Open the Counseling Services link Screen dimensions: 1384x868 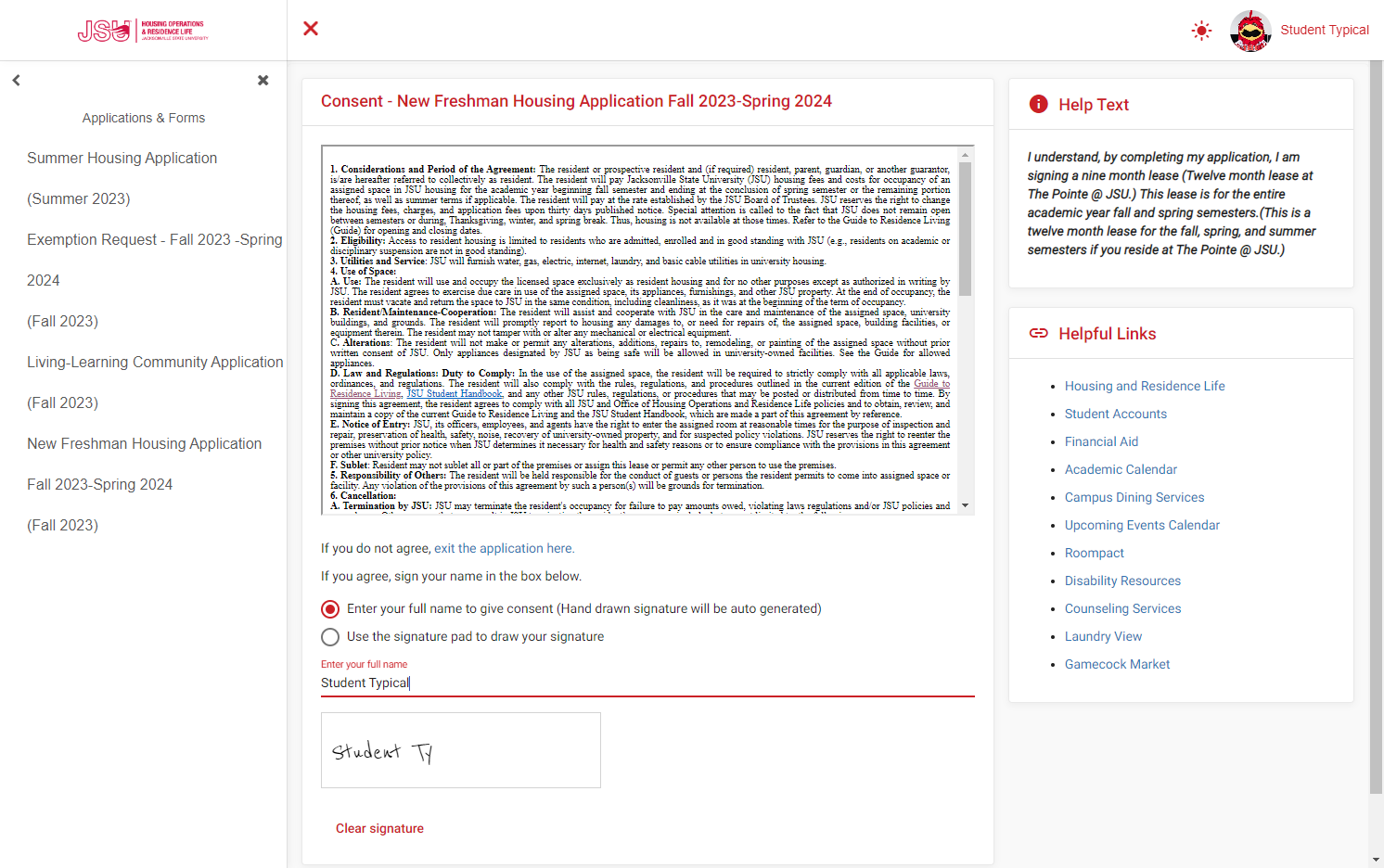[1122, 608]
